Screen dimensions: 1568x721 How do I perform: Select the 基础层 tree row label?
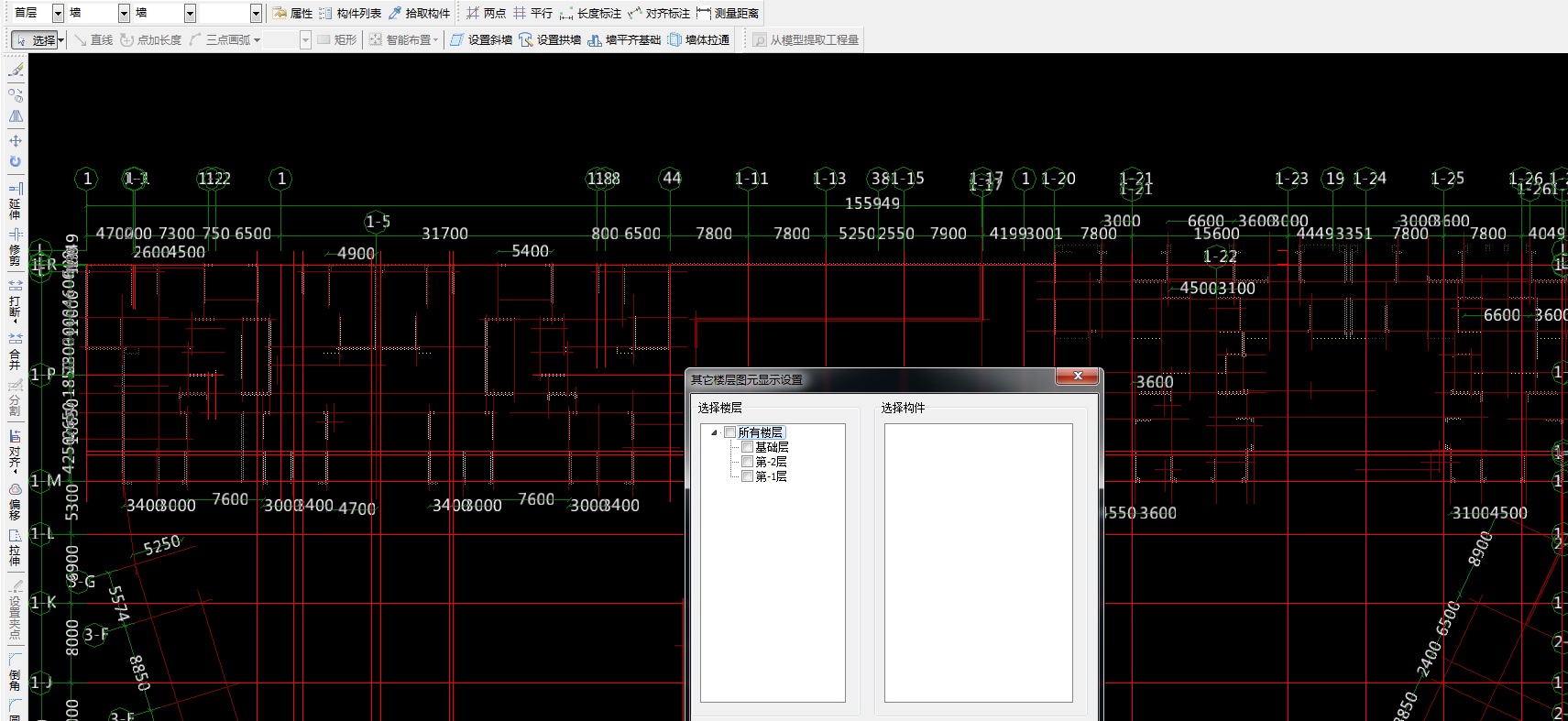pyautogui.click(x=772, y=447)
